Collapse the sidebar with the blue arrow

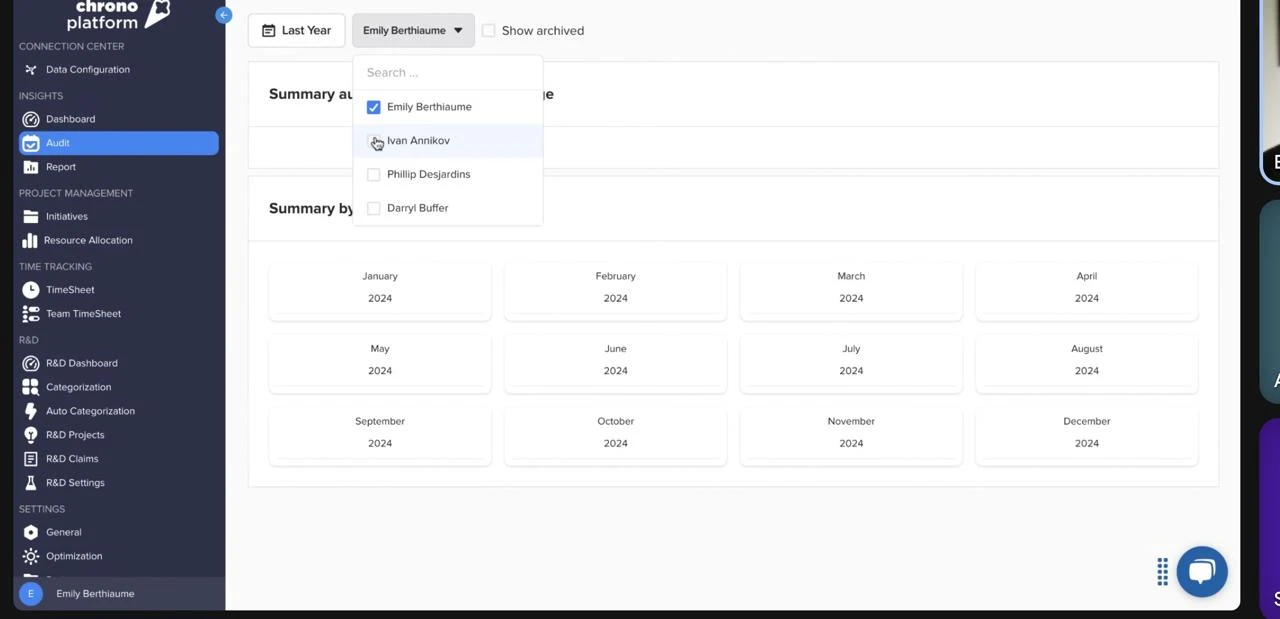tap(223, 15)
